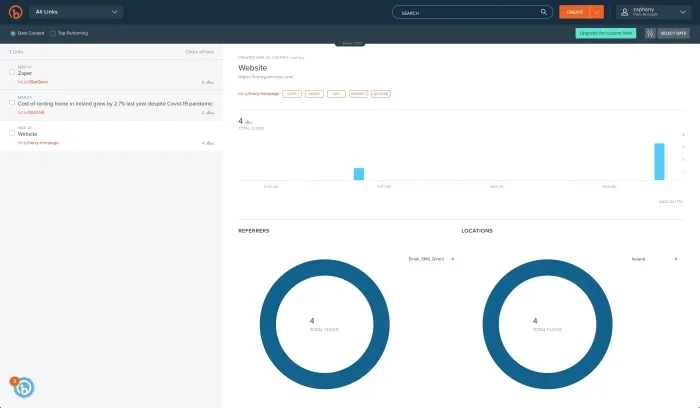Tick the Cost of renting home checkbox
Screen dimensions: 700x408
(x=12, y=103)
